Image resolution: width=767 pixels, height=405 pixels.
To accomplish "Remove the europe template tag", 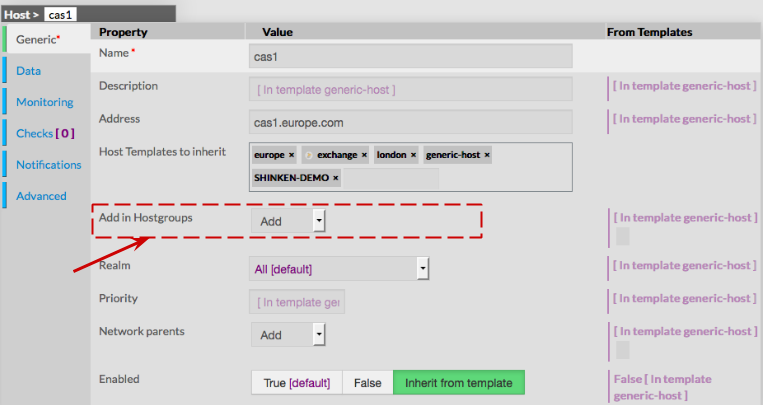I will coord(291,156).
